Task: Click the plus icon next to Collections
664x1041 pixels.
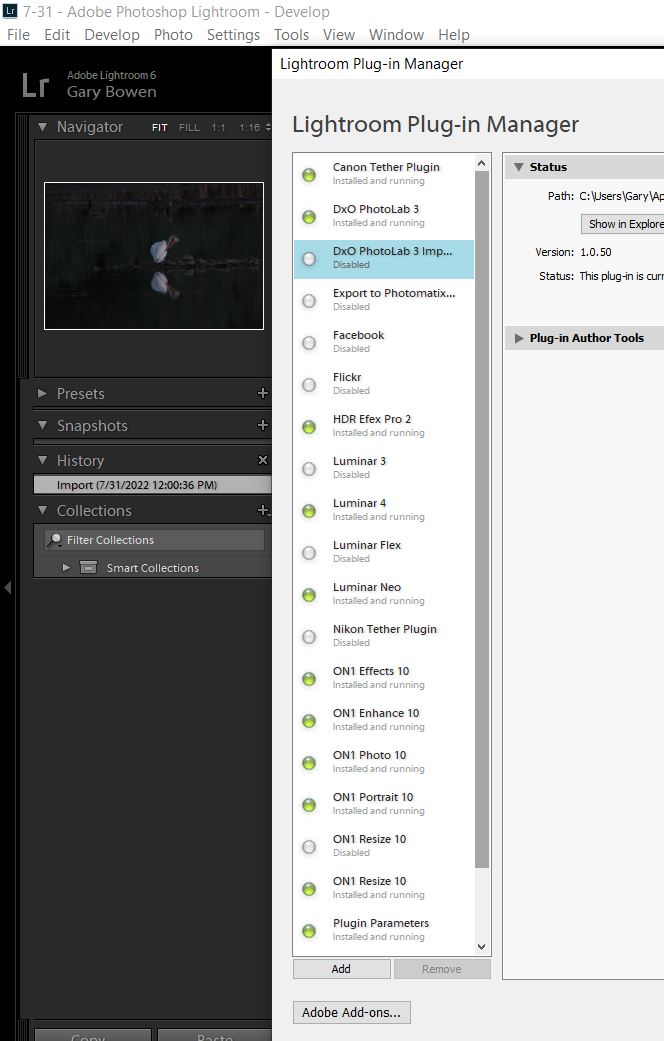Action: [x=262, y=511]
